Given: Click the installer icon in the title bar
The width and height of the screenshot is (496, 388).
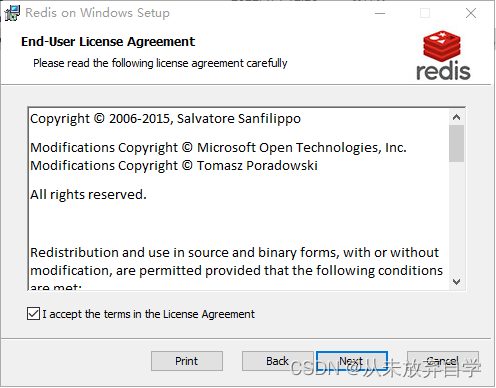Looking at the screenshot, I should pos(12,13).
